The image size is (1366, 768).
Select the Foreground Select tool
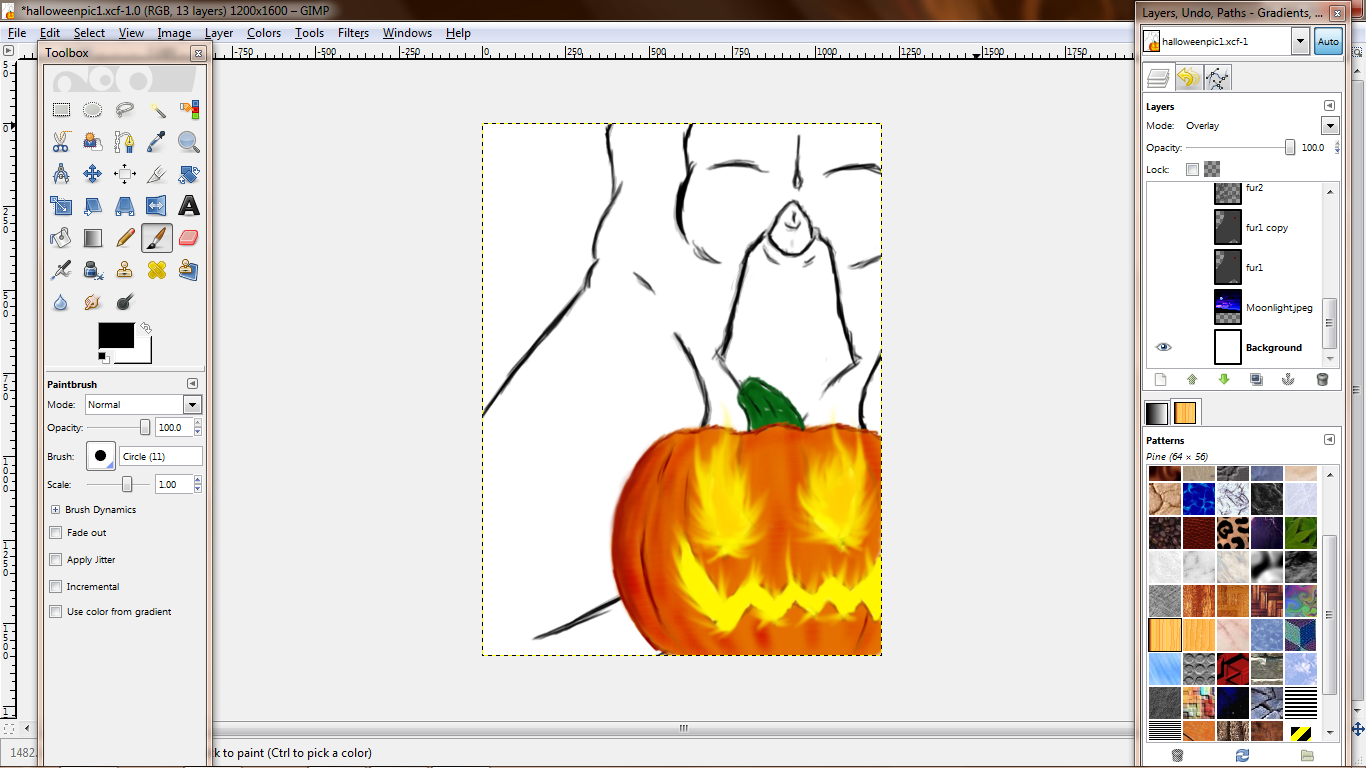(x=93, y=142)
